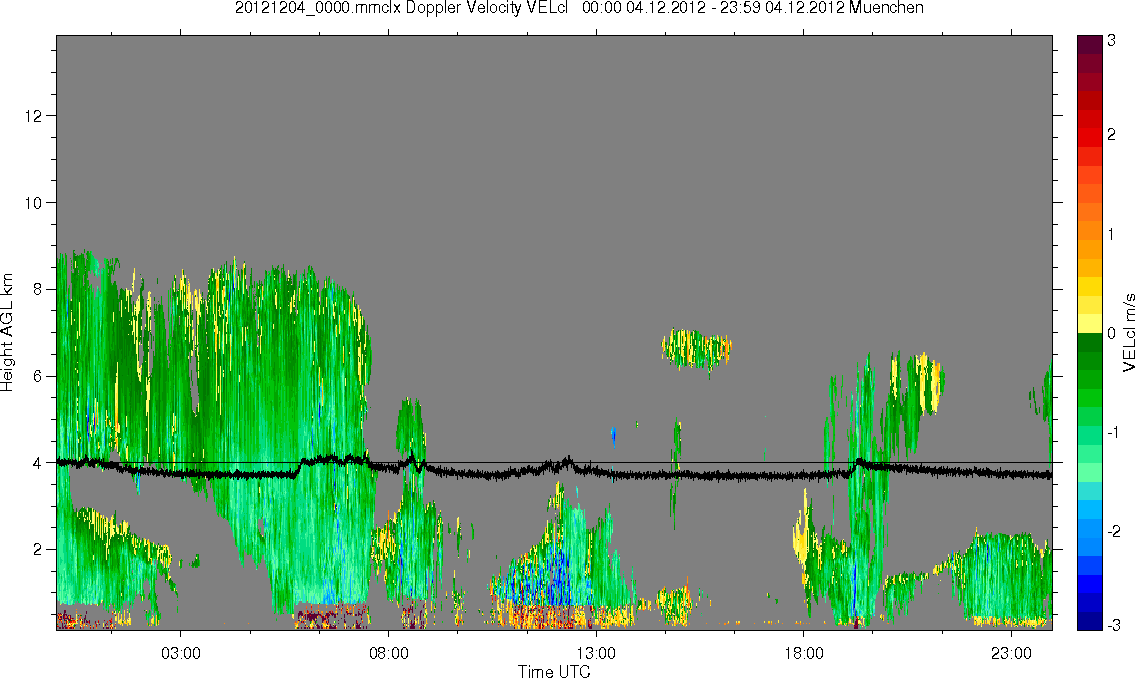Pick the bright red colorbar segment near 2

pos(1090,137)
